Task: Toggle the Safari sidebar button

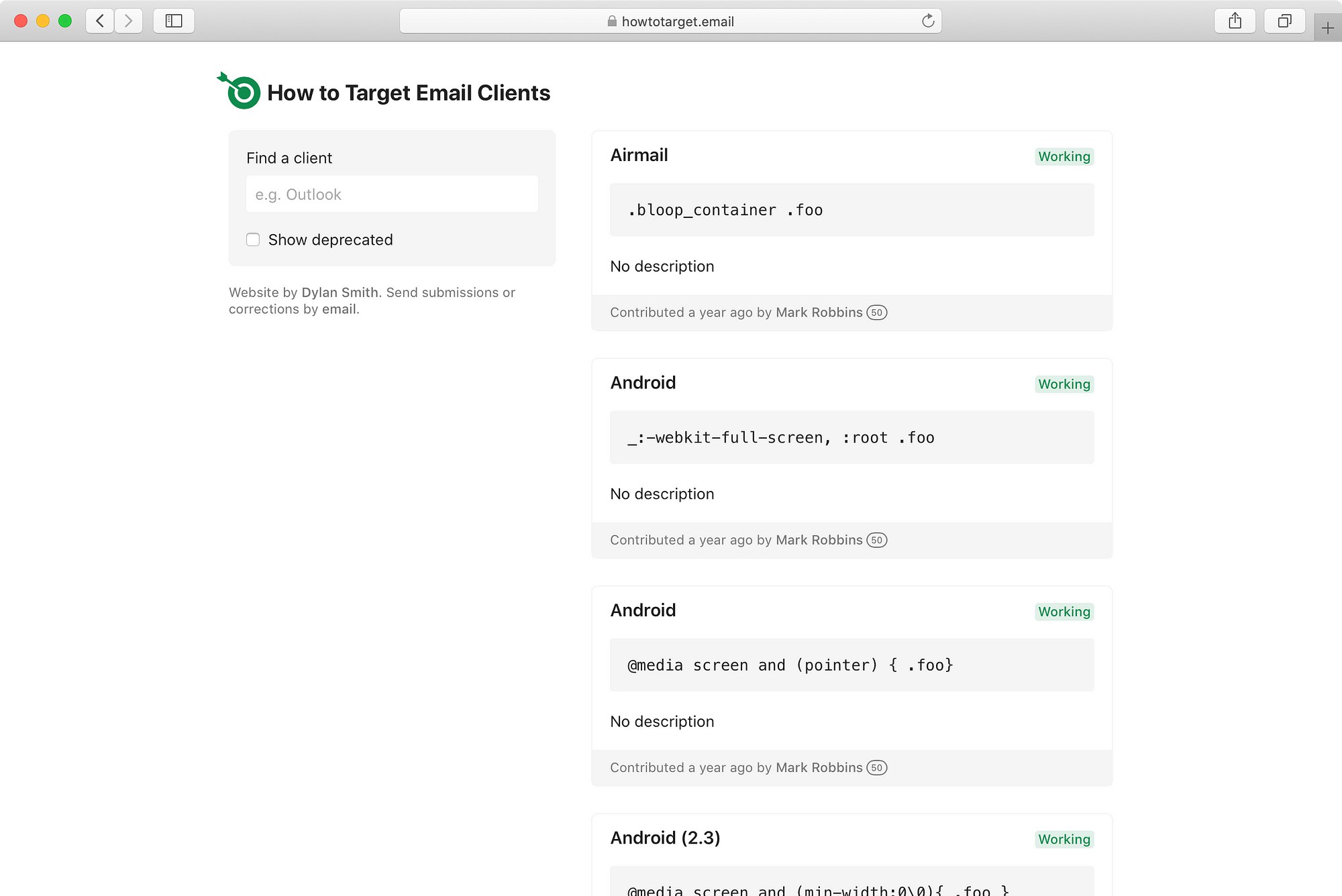Action: click(x=174, y=21)
